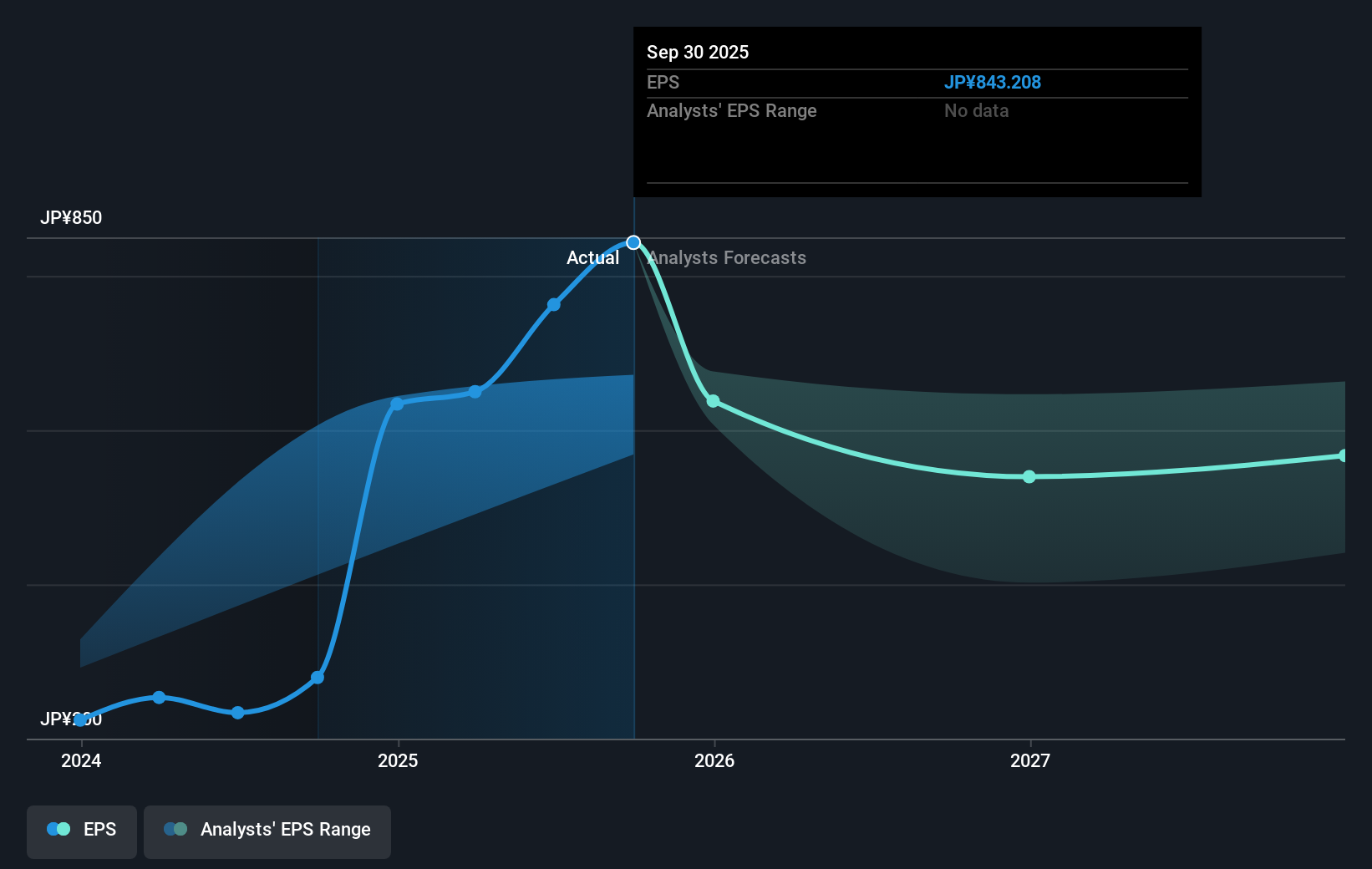
Task: Switch to the Actual chart section
Action: click(x=592, y=258)
